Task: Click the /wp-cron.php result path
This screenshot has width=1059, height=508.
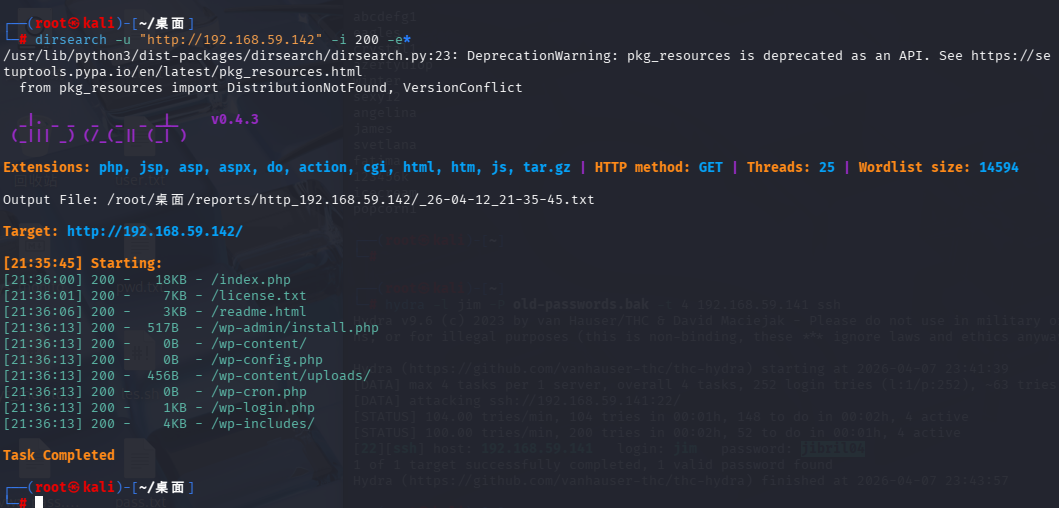Action: (260, 391)
